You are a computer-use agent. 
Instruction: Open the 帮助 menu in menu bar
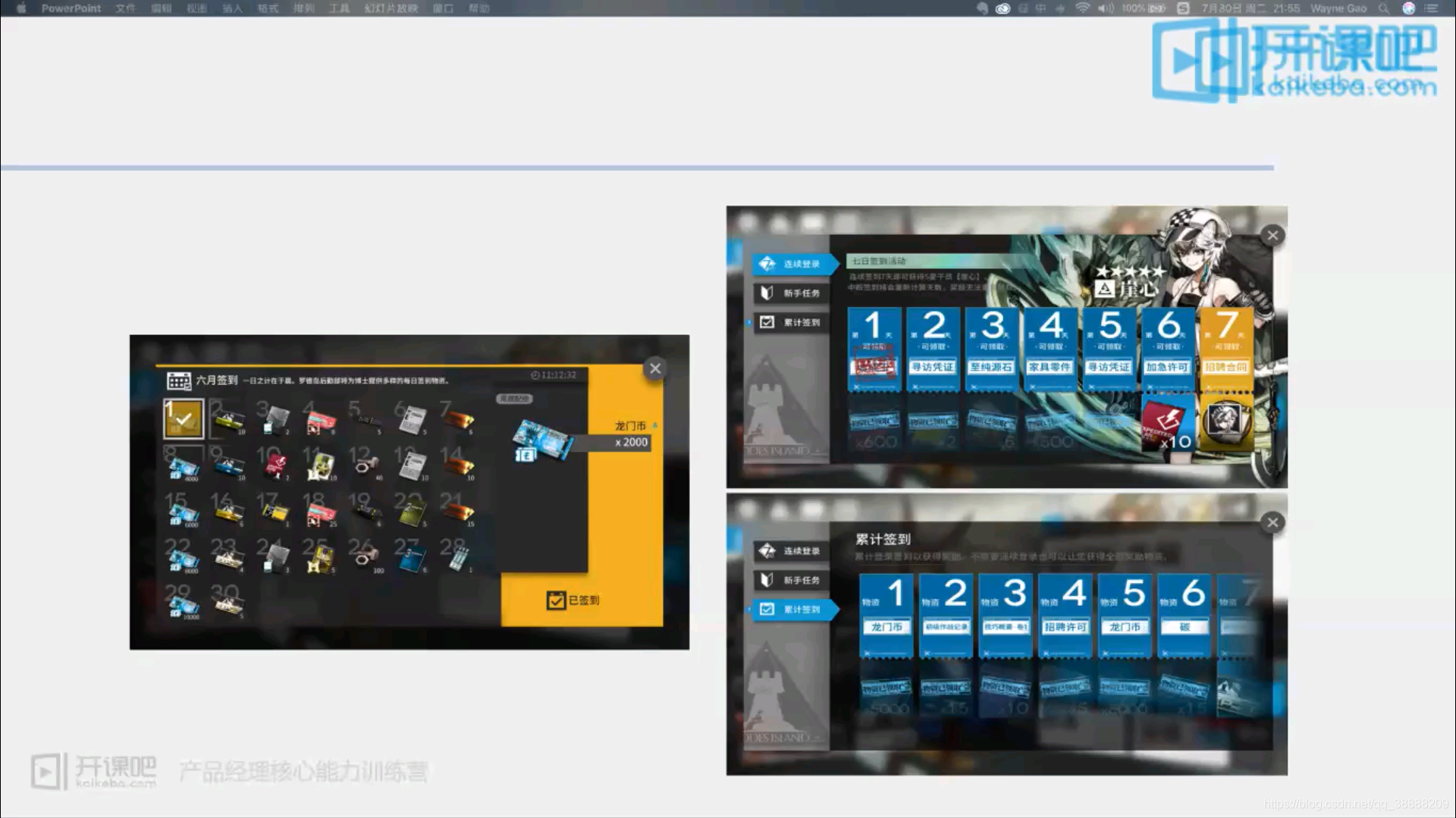tap(479, 8)
